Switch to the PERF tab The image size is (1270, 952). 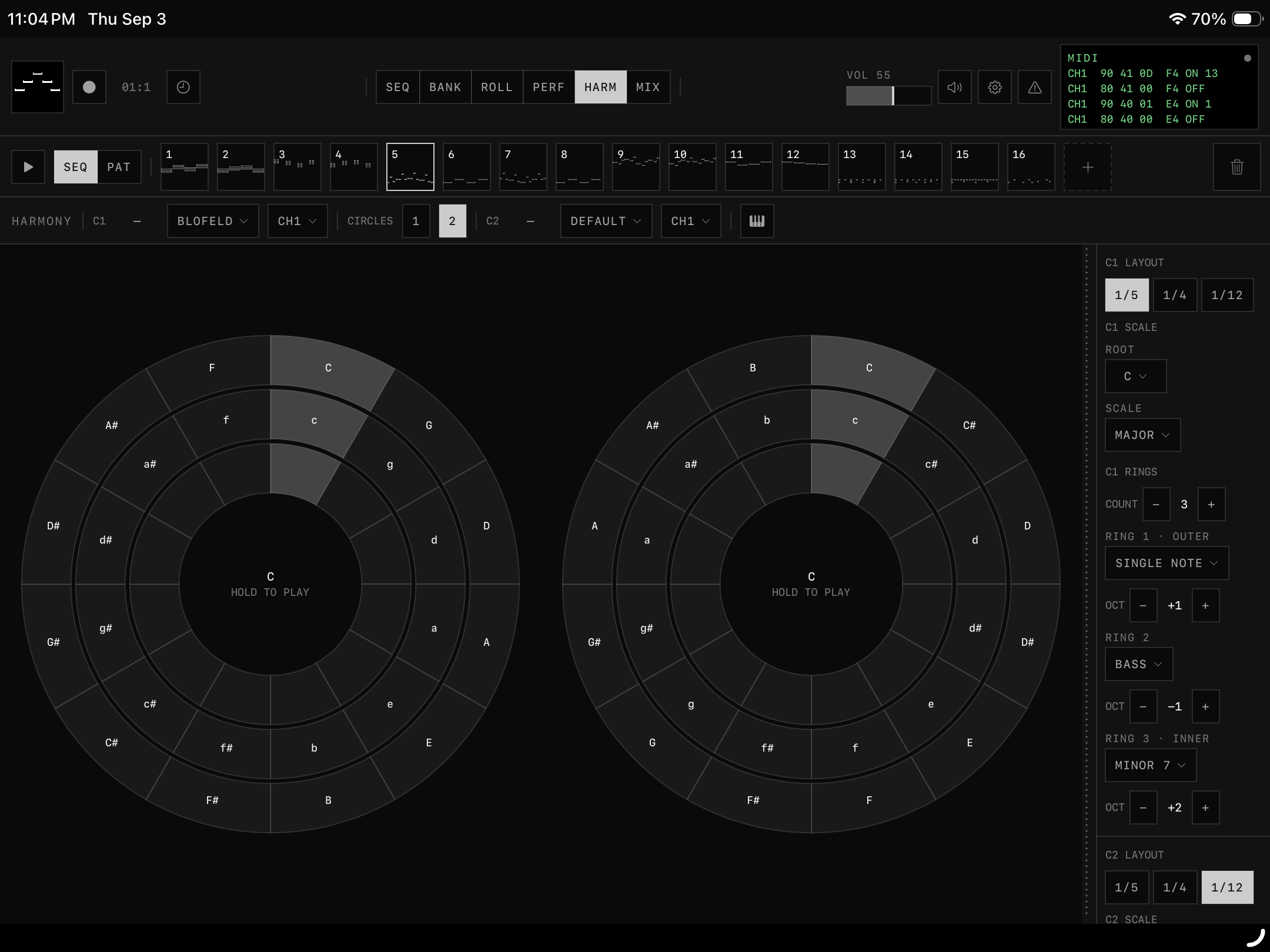coord(549,87)
